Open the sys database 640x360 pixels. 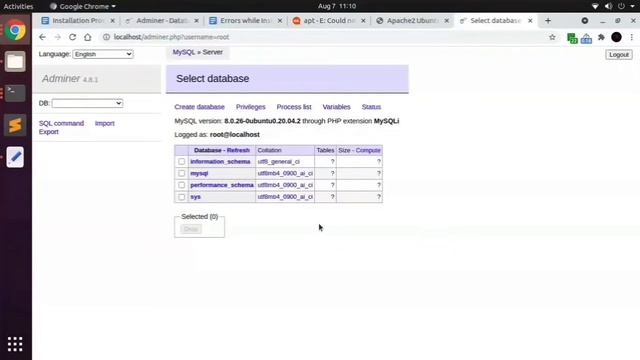pyautogui.click(x=196, y=197)
